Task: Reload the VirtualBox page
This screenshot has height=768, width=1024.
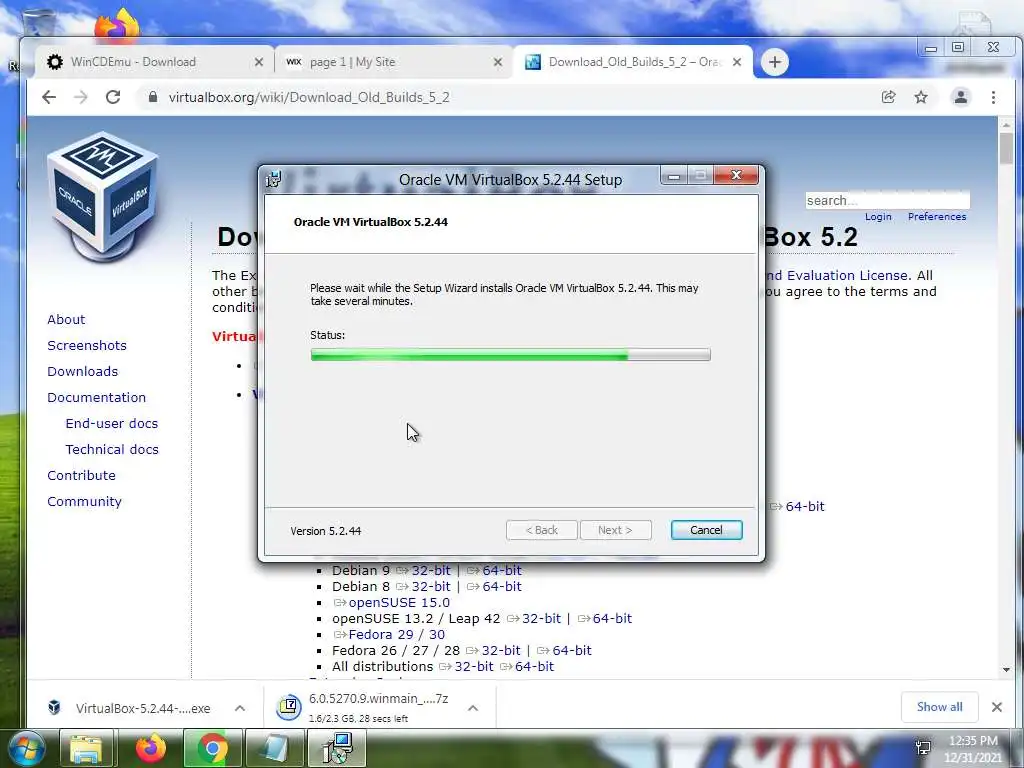Action: (113, 97)
